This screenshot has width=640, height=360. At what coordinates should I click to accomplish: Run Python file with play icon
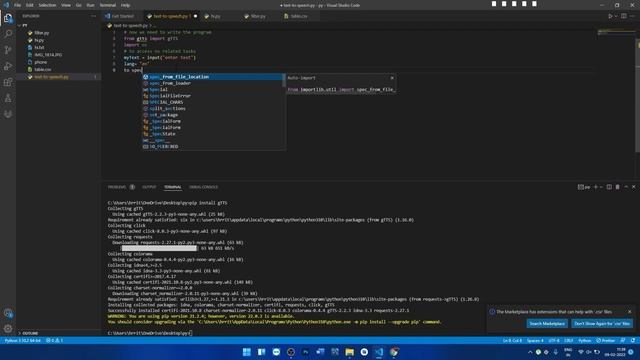point(610,16)
